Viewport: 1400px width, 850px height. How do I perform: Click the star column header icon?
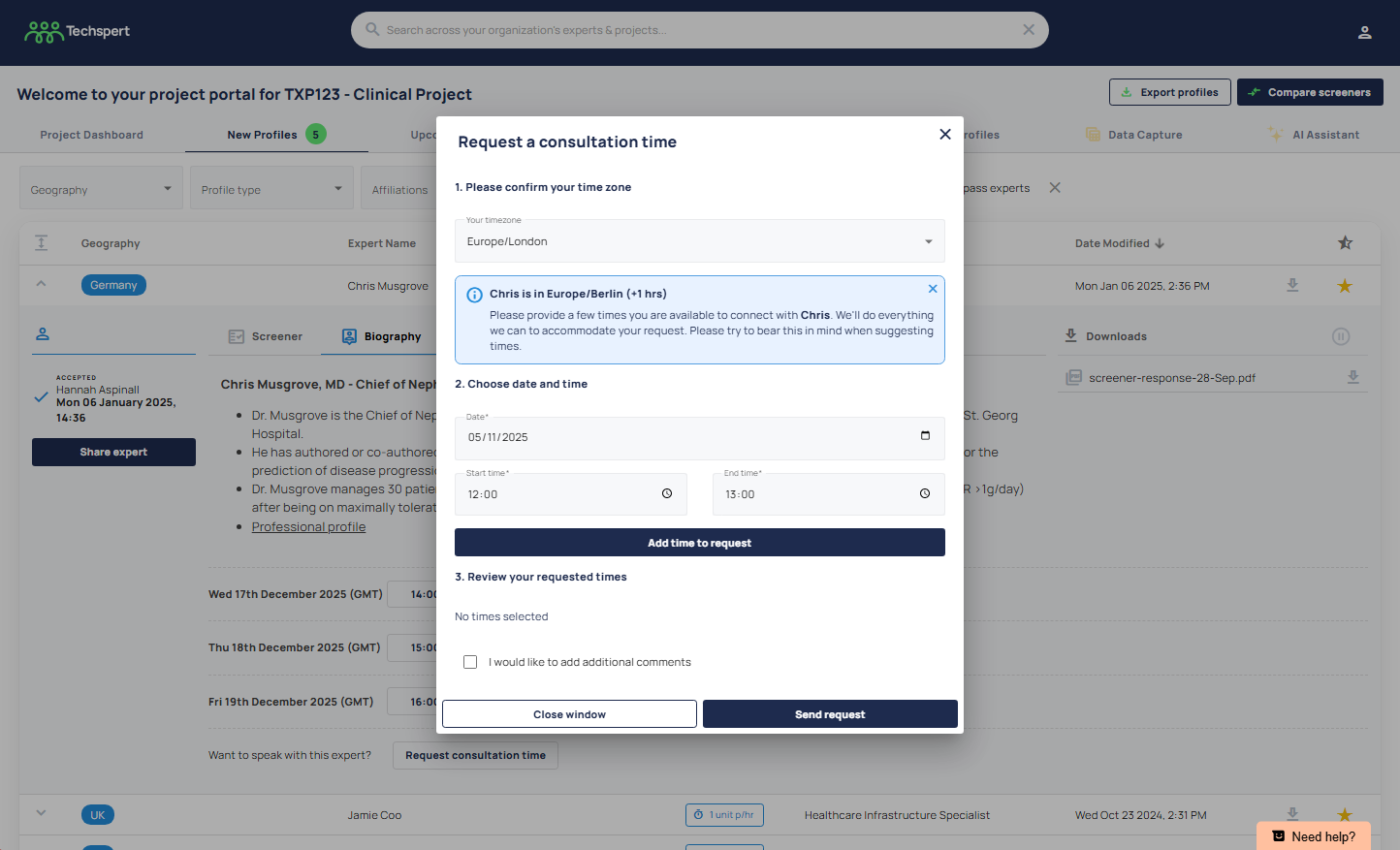coord(1345,243)
